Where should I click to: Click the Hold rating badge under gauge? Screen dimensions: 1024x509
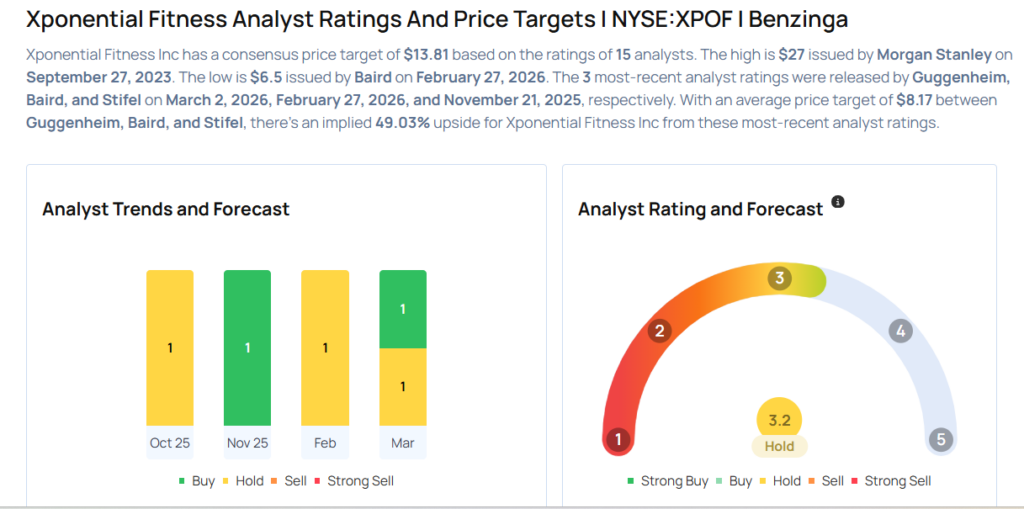tap(780, 447)
